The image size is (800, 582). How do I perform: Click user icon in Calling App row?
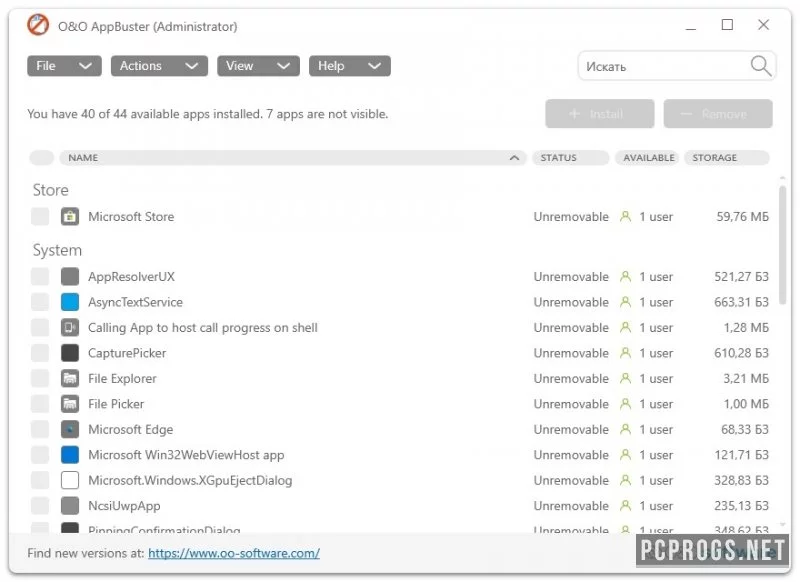[625, 327]
